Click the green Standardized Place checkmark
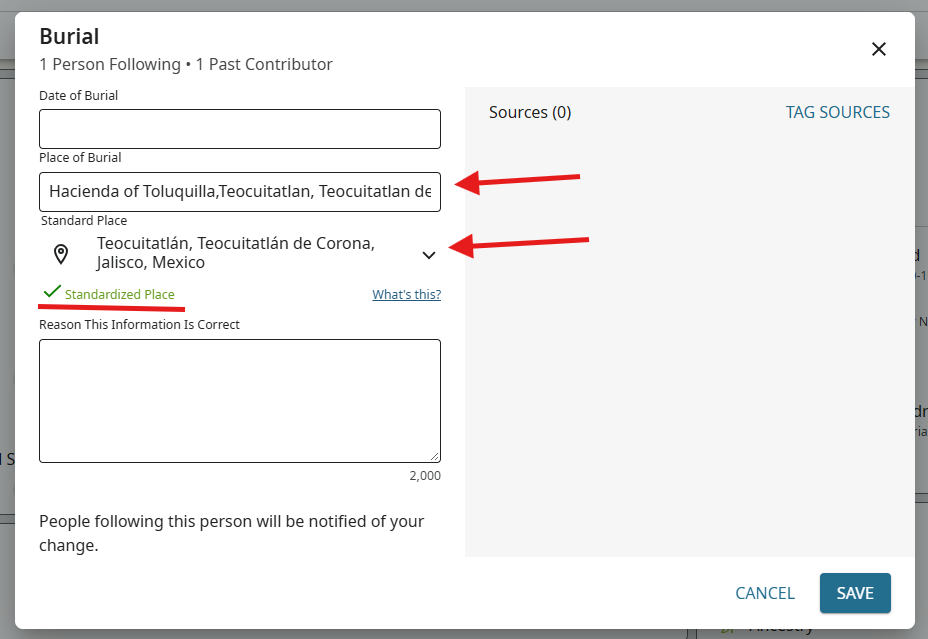The height and width of the screenshot is (639, 928). 52,292
